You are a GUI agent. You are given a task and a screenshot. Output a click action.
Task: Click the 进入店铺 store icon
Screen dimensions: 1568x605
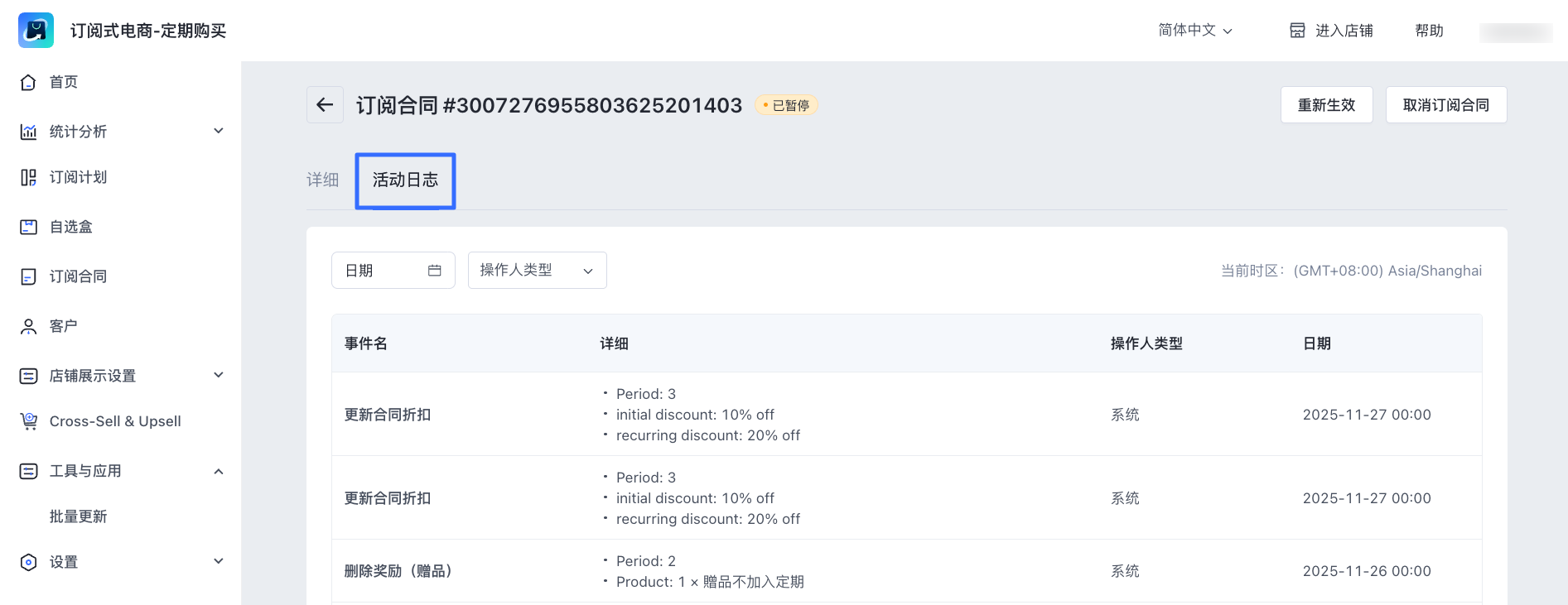pos(1297,31)
